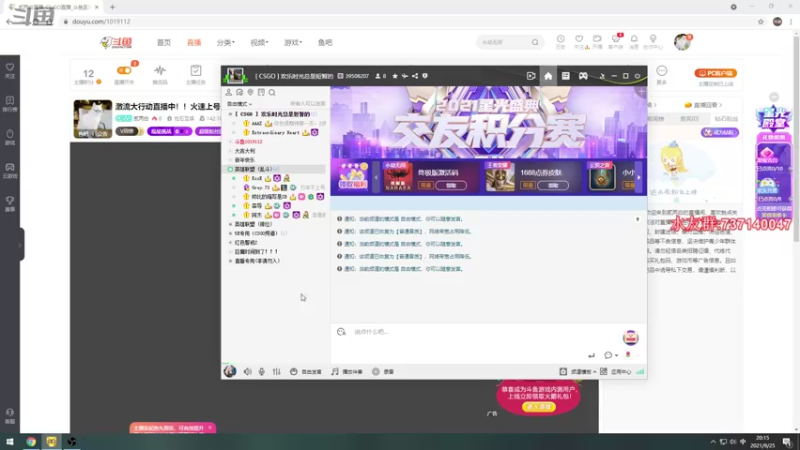The width and height of the screenshot is (800, 450).
Task: Click the emoji icon in chat input
Action: 341,332
